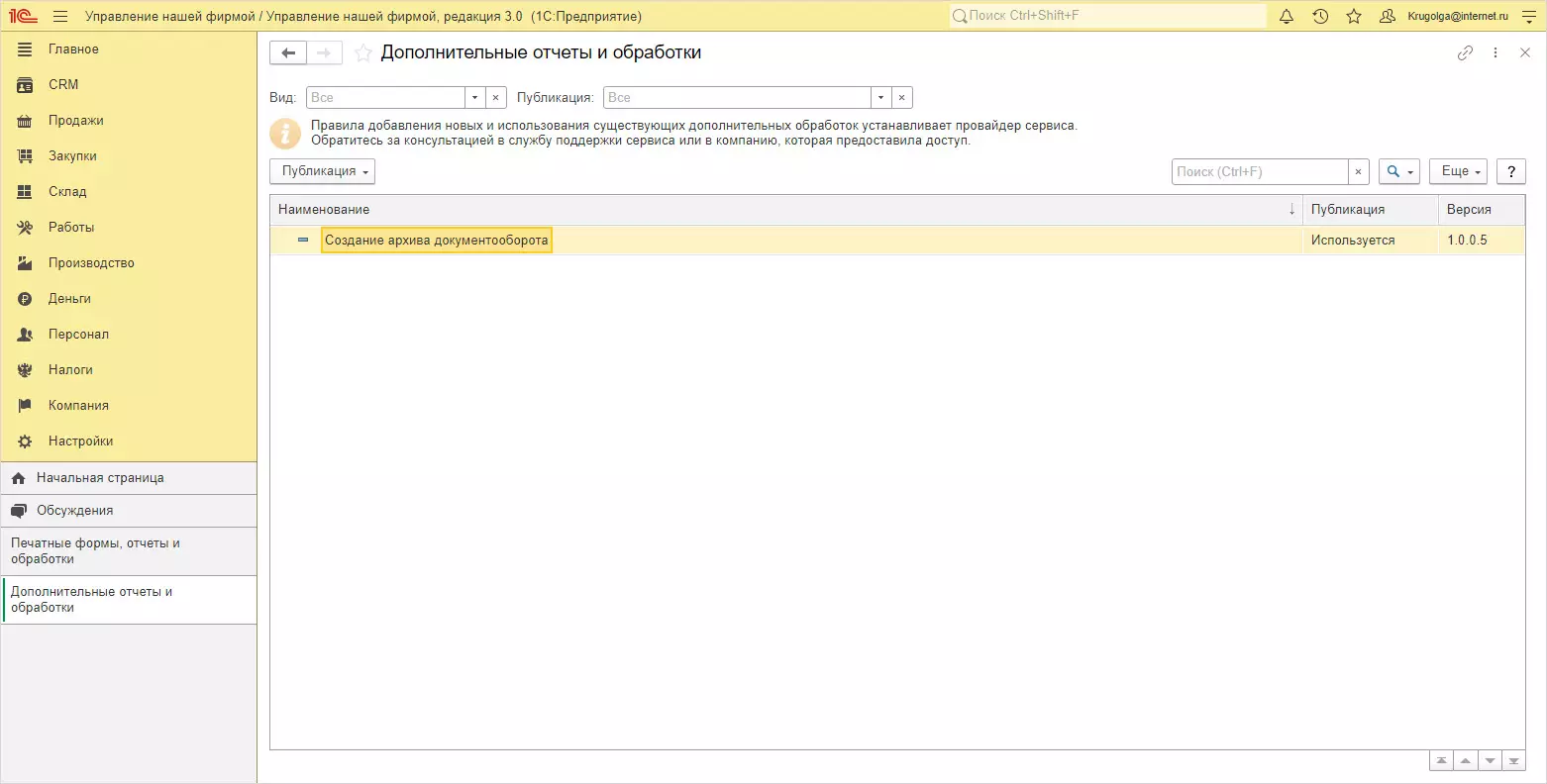Click the version cell 1.0.0.5

coord(1482,241)
